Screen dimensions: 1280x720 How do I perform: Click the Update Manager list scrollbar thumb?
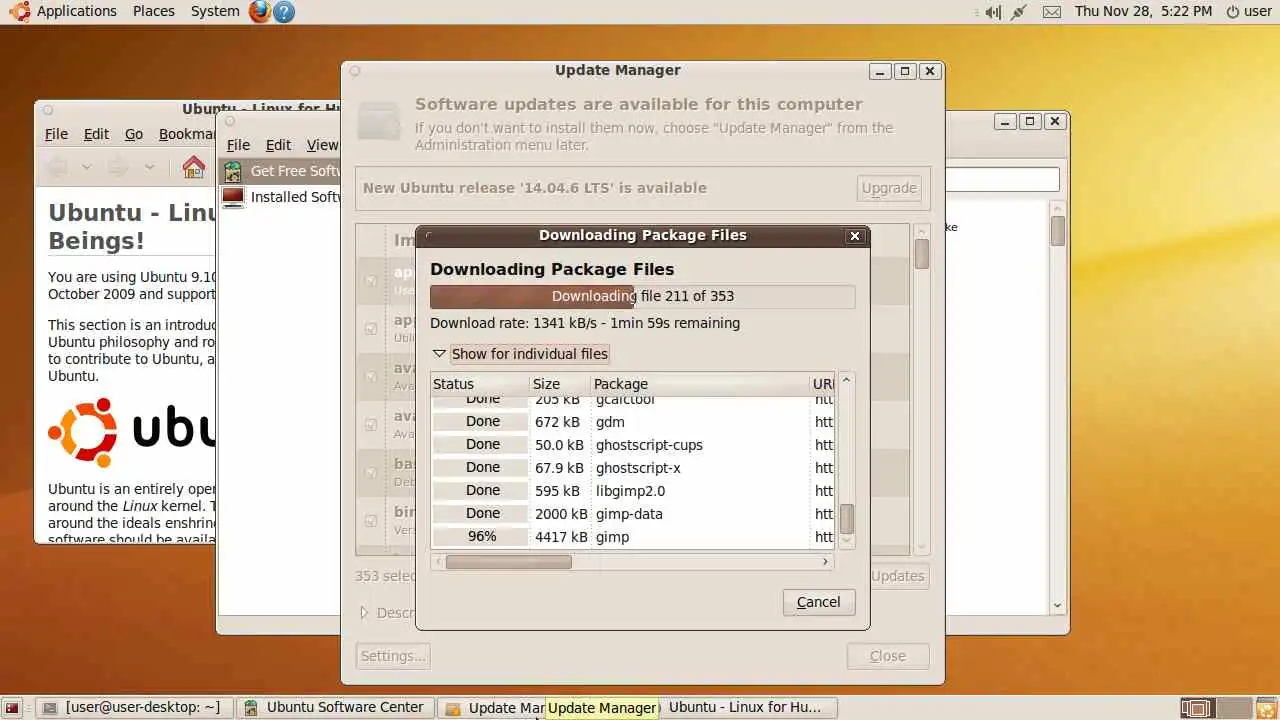921,253
